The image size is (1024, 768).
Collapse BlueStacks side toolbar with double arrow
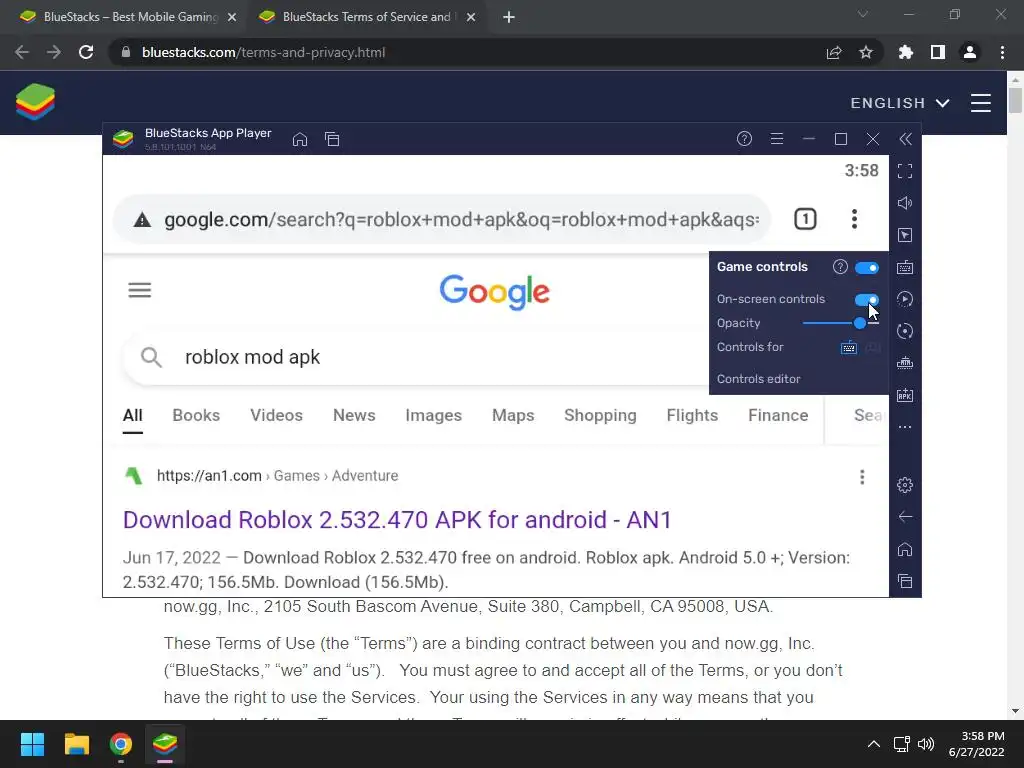point(905,139)
